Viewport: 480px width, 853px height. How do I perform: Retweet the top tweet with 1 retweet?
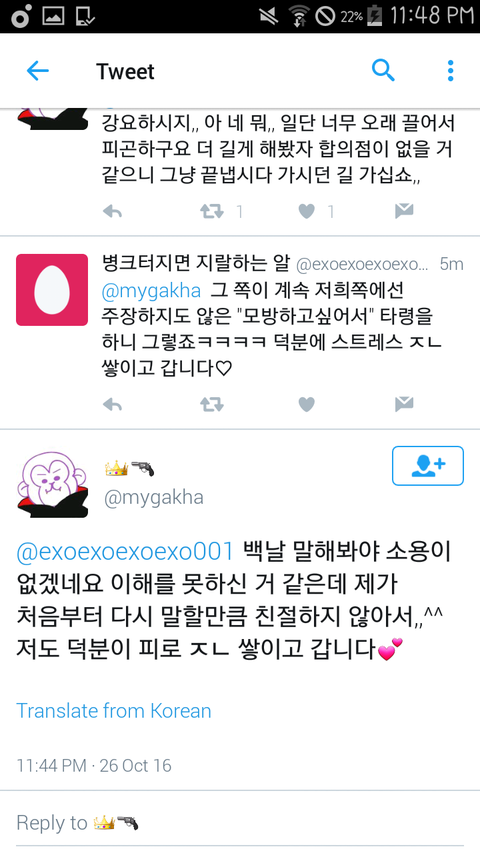tap(212, 211)
